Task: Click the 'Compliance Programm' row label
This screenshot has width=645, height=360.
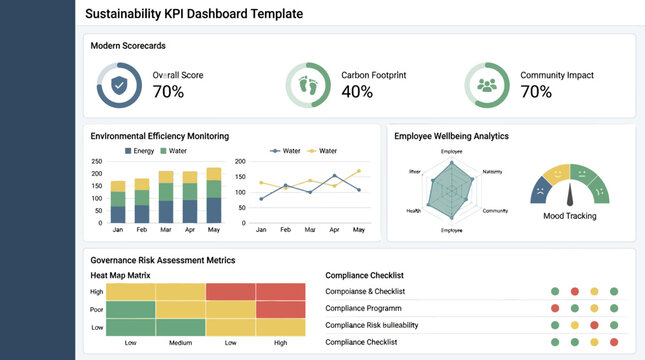Action: (x=363, y=308)
